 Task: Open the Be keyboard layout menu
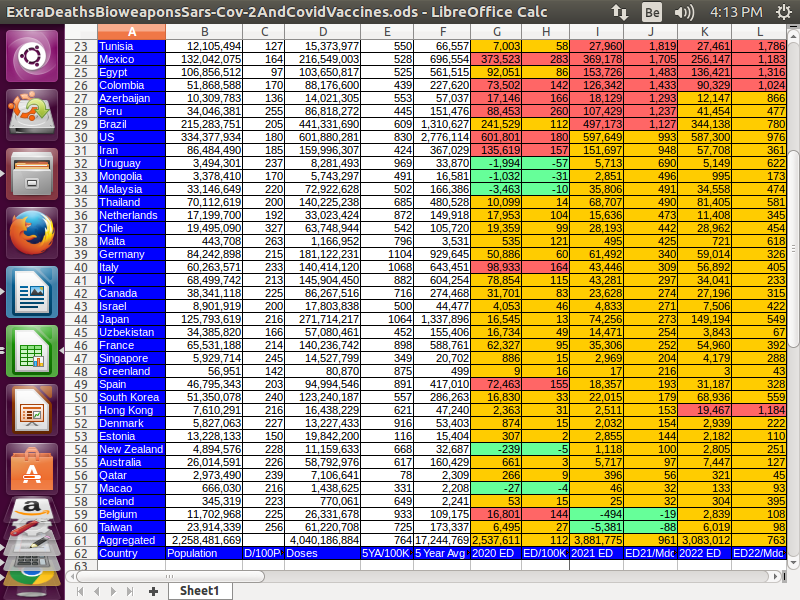click(x=652, y=12)
